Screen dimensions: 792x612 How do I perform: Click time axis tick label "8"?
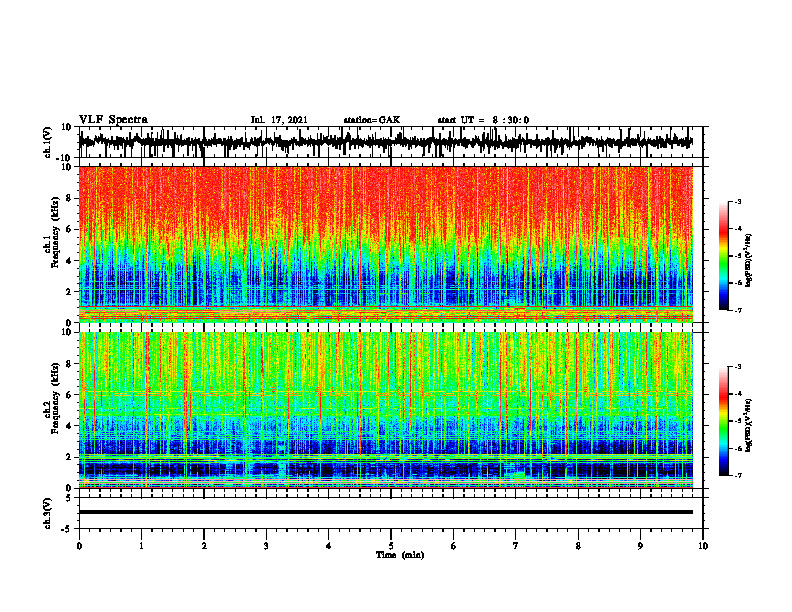click(578, 546)
